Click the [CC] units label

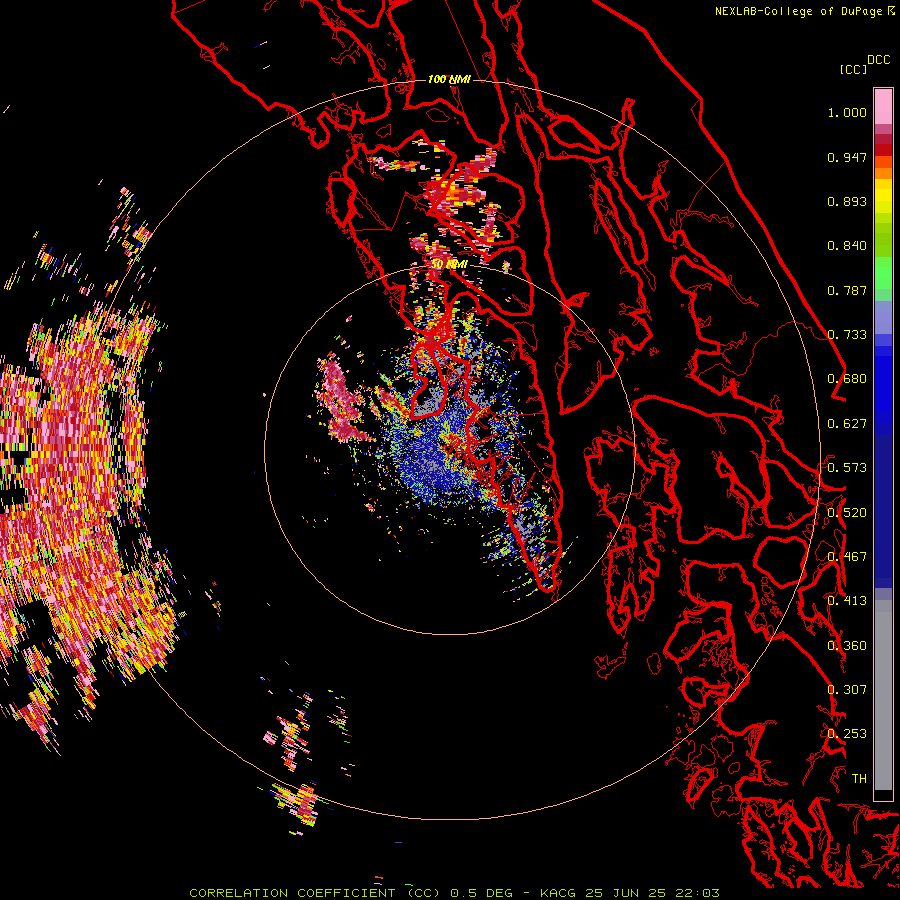pyautogui.click(x=853, y=69)
